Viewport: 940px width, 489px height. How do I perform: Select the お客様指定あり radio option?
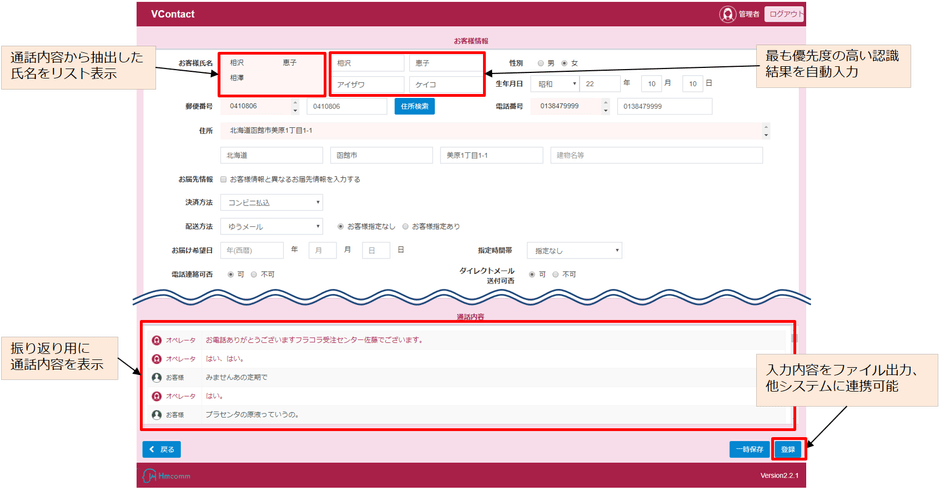coord(407,226)
